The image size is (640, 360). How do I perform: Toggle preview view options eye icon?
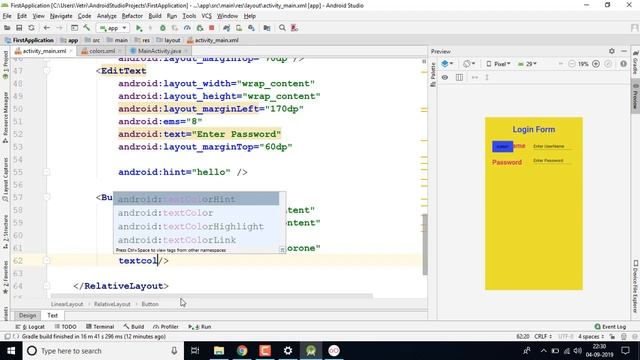pos(445,77)
